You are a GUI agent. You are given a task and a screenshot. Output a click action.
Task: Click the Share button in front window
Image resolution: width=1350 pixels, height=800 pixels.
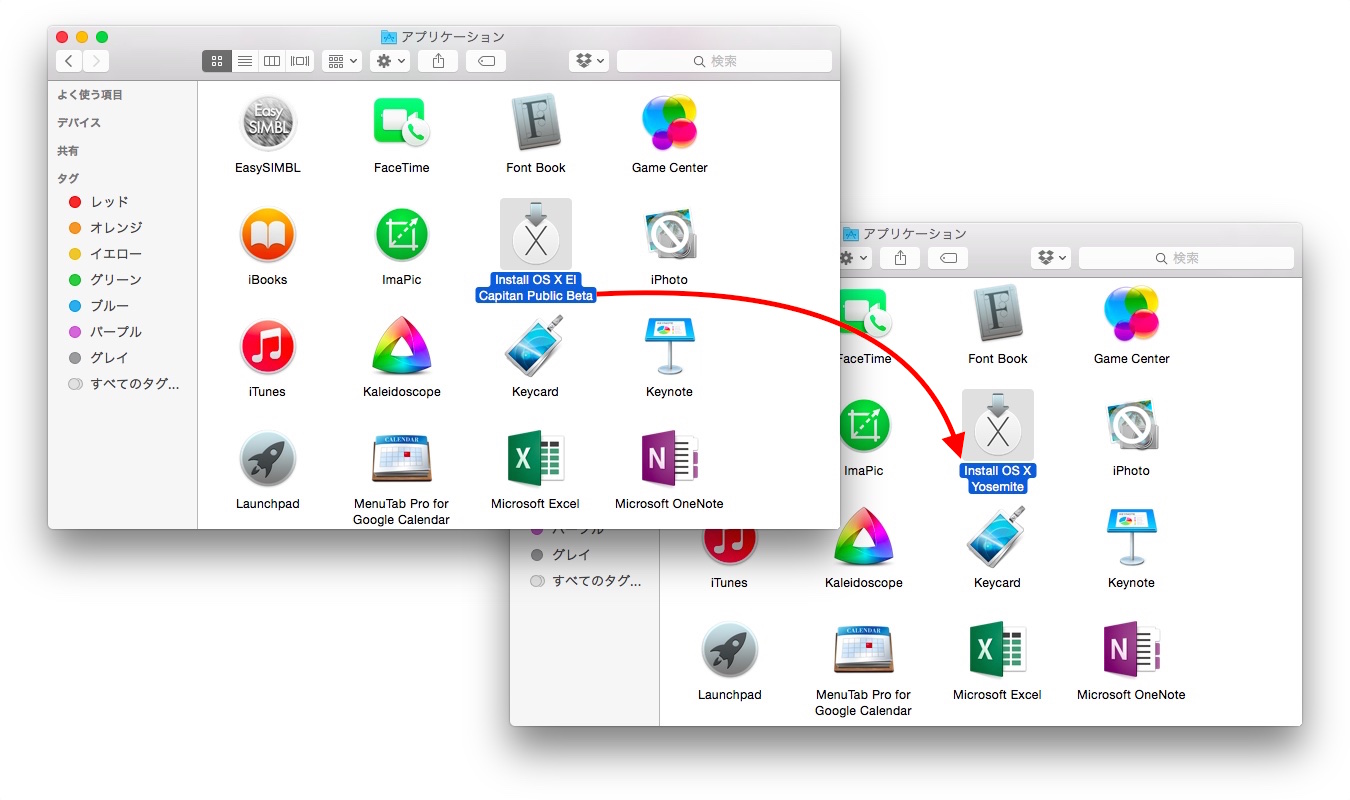438,61
